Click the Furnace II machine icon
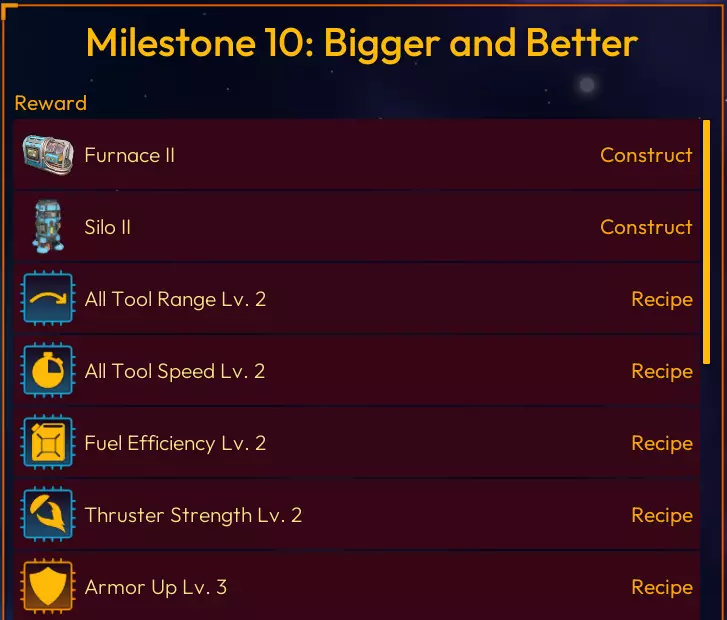The height and width of the screenshot is (620, 727). 47,155
